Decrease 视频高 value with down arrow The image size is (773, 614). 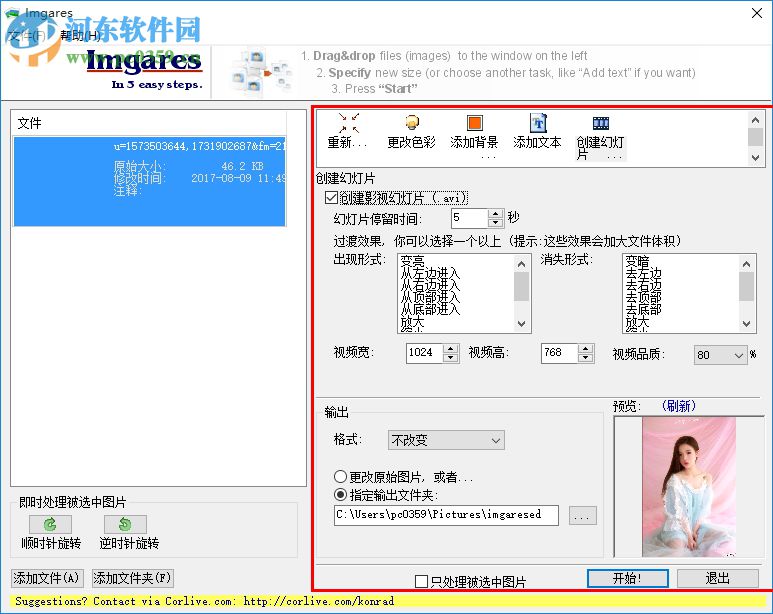[585, 358]
